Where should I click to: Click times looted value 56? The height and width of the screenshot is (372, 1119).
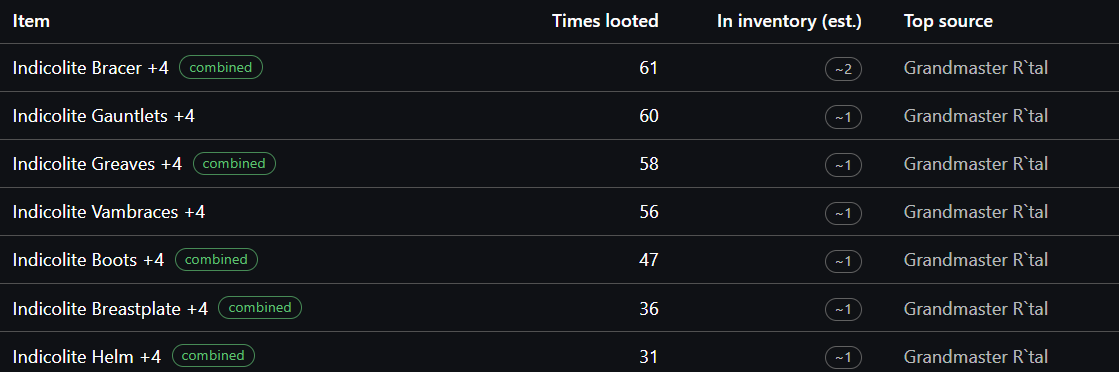649,212
